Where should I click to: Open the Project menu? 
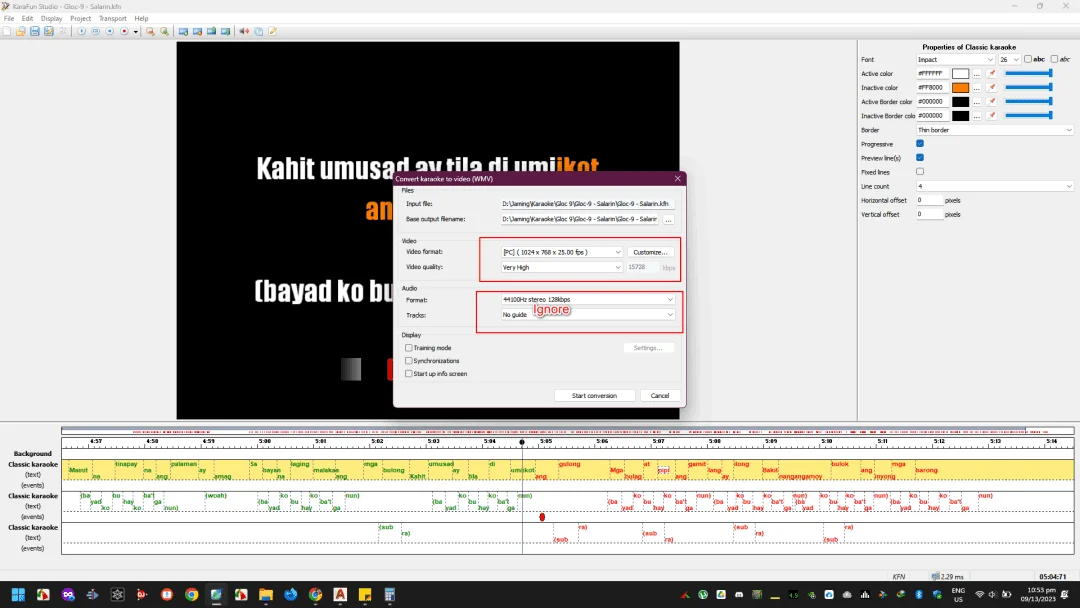pyautogui.click(x=81, y=19)
